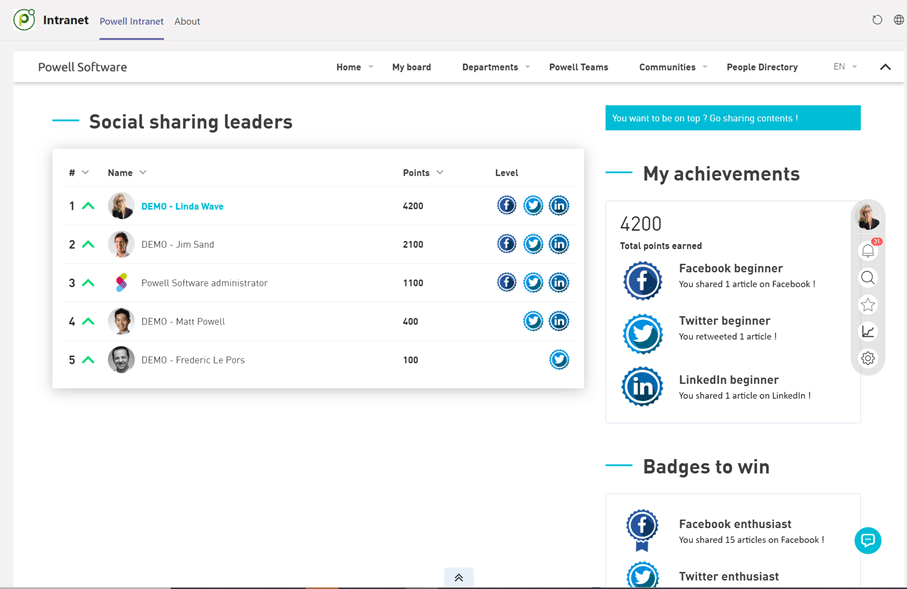Screen dimensions: 907x589
Task: Collapse the navigation with the chevron arrow
Action: coord(884,67)
